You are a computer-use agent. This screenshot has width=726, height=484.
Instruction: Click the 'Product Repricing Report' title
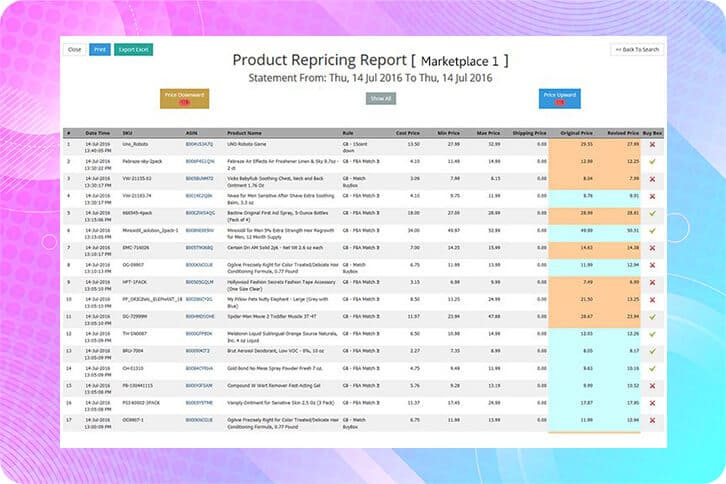click(319, 60)
